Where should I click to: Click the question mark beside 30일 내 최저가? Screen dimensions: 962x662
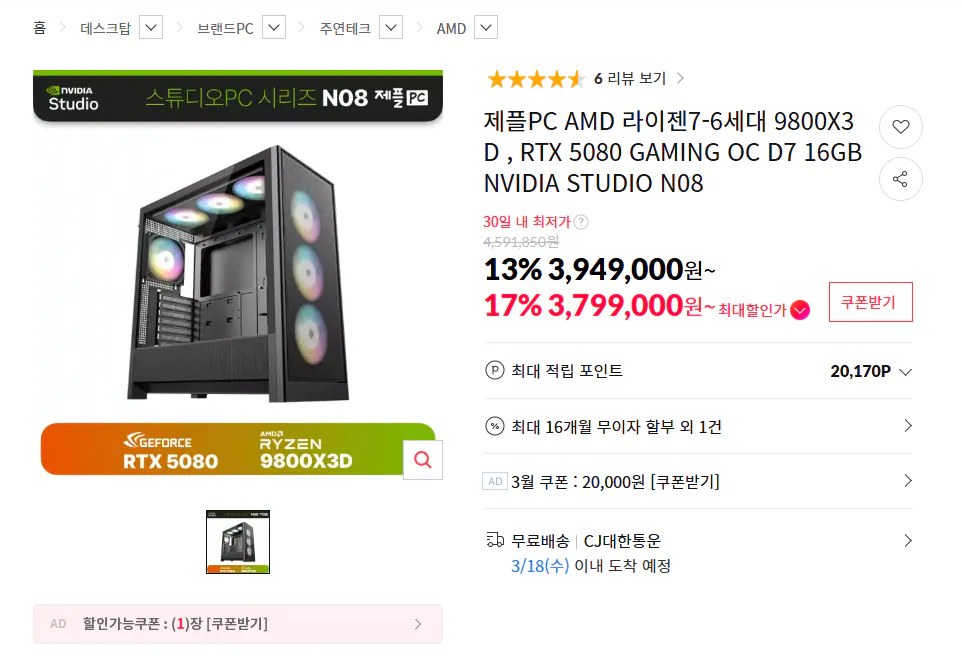580,223
